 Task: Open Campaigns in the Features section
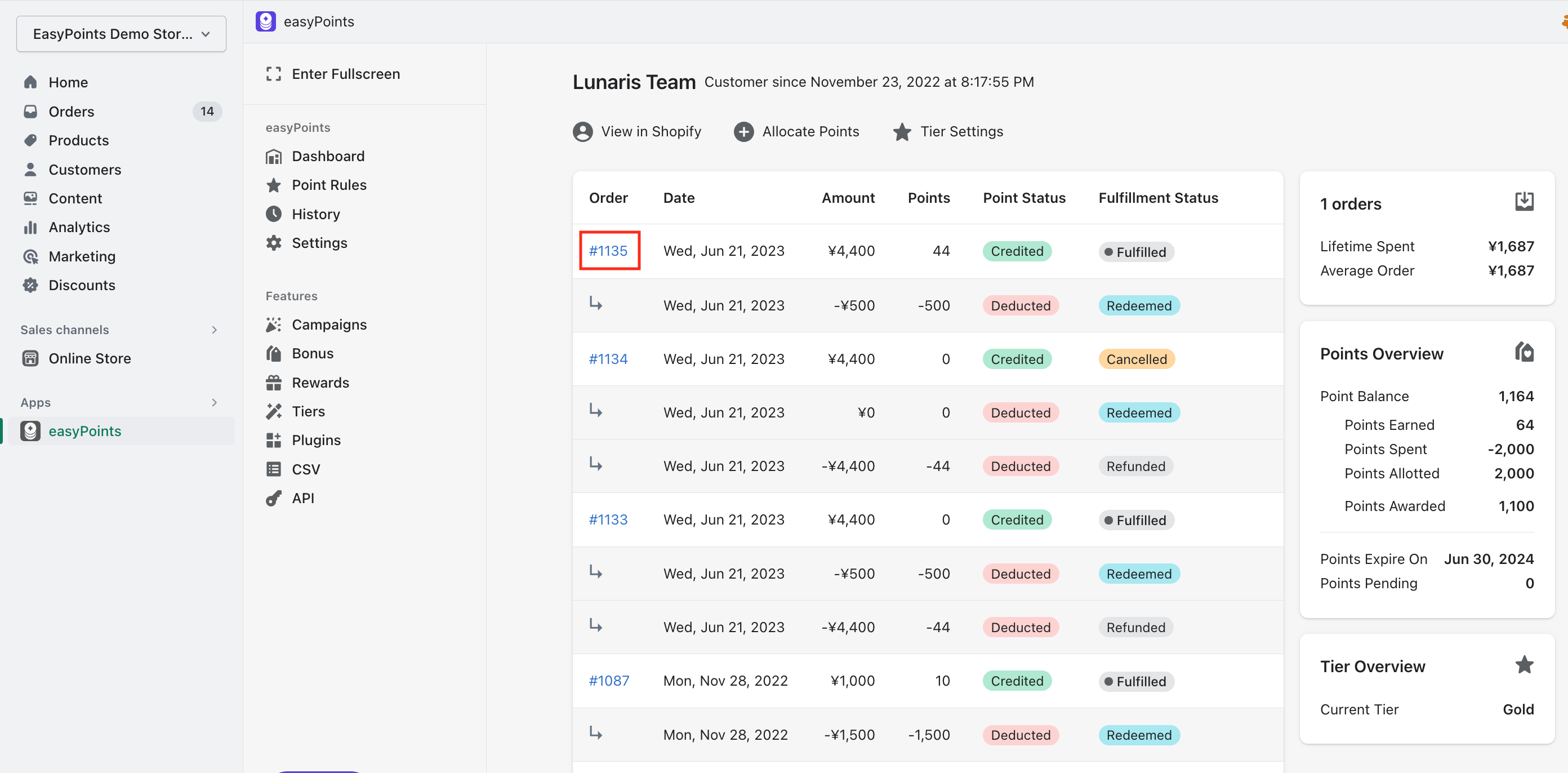click(329, 325)
